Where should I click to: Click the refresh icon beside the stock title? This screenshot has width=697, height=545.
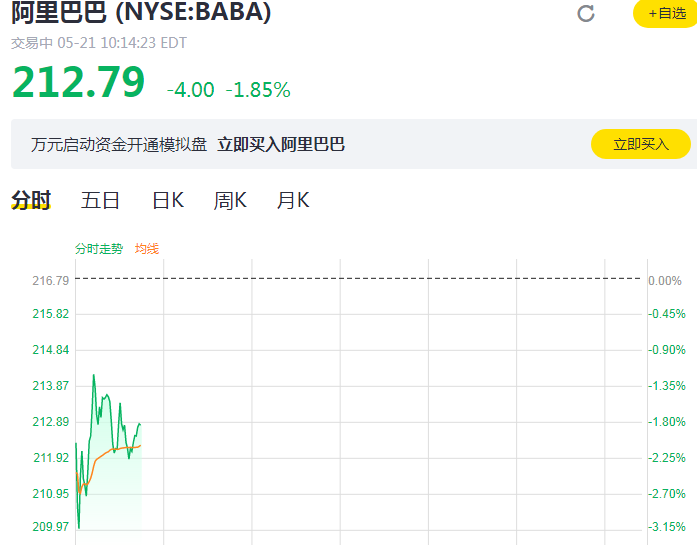[x=587, y=13]
